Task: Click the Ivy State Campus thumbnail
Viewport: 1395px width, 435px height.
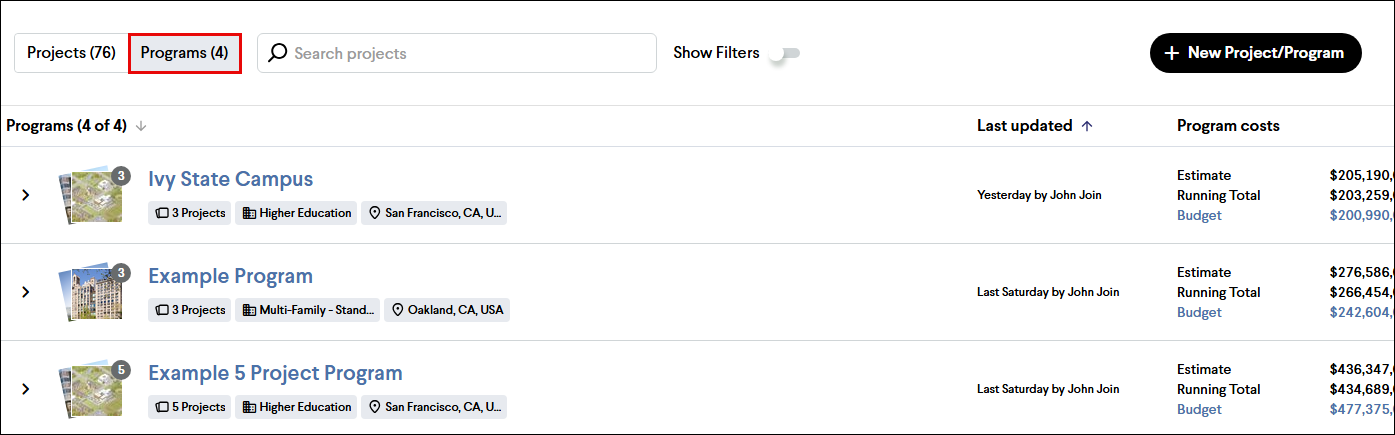Action: pos(91,195)
